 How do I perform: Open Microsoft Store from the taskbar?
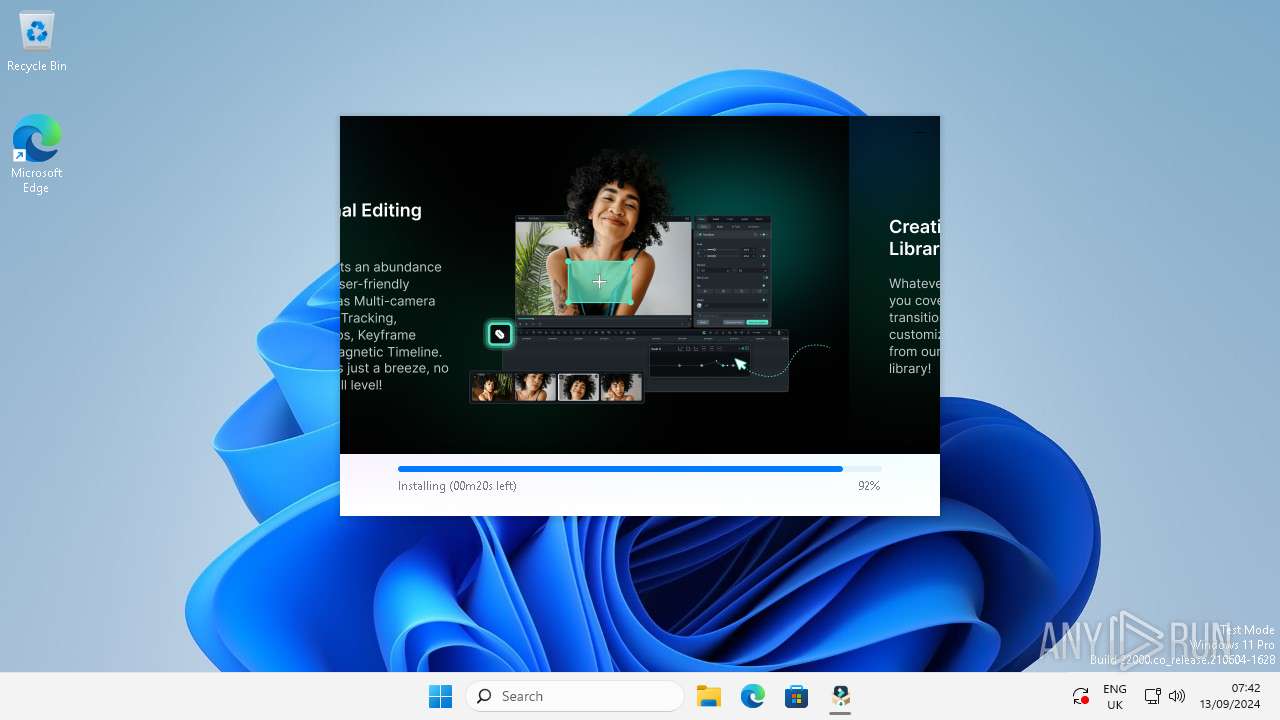(797, 696)
